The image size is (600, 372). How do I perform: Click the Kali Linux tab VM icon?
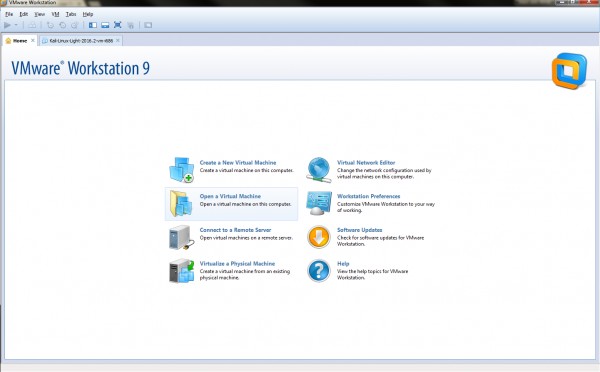(x=45, y=41)
